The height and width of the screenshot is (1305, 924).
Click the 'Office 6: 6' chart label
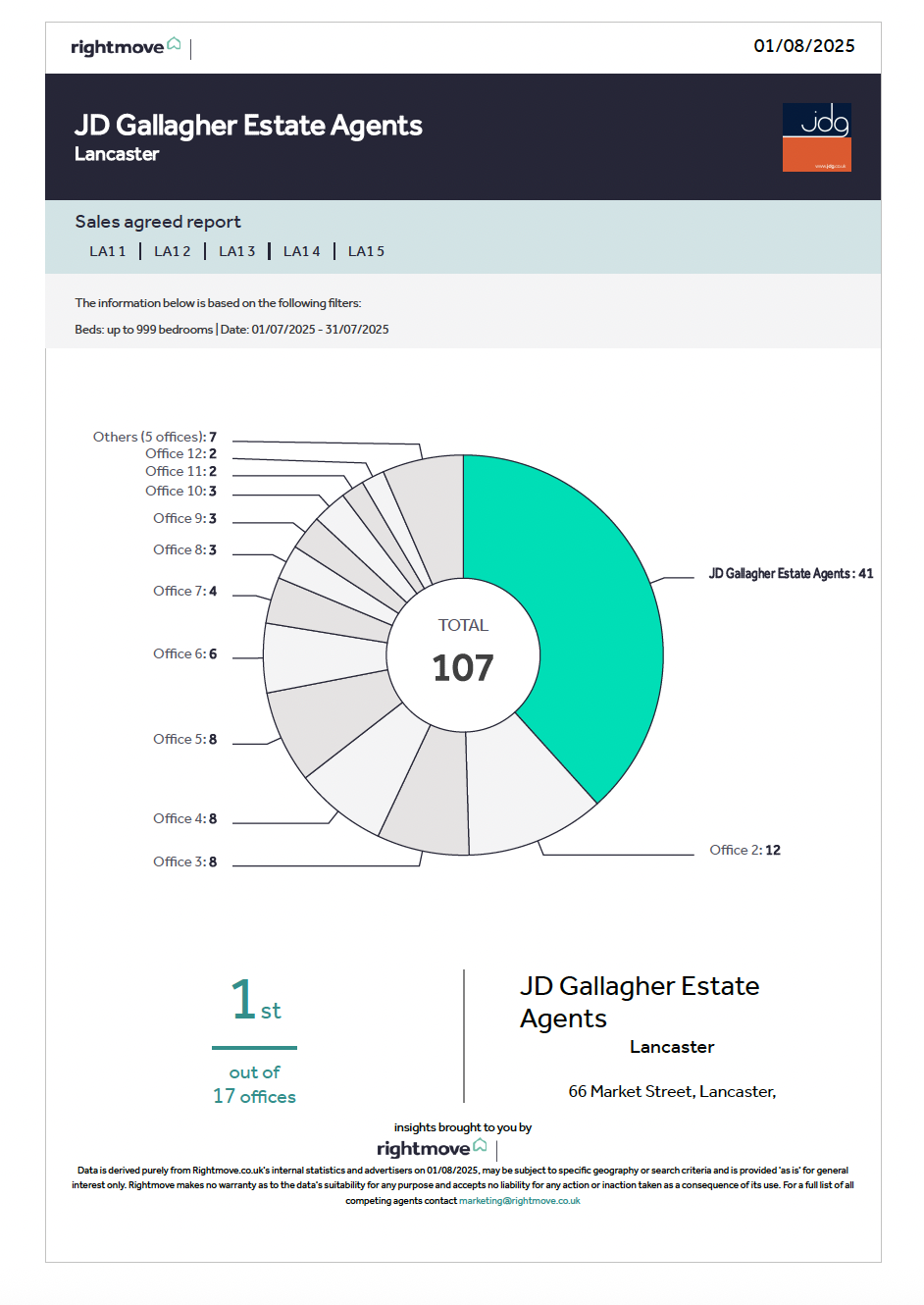point(185,653)
